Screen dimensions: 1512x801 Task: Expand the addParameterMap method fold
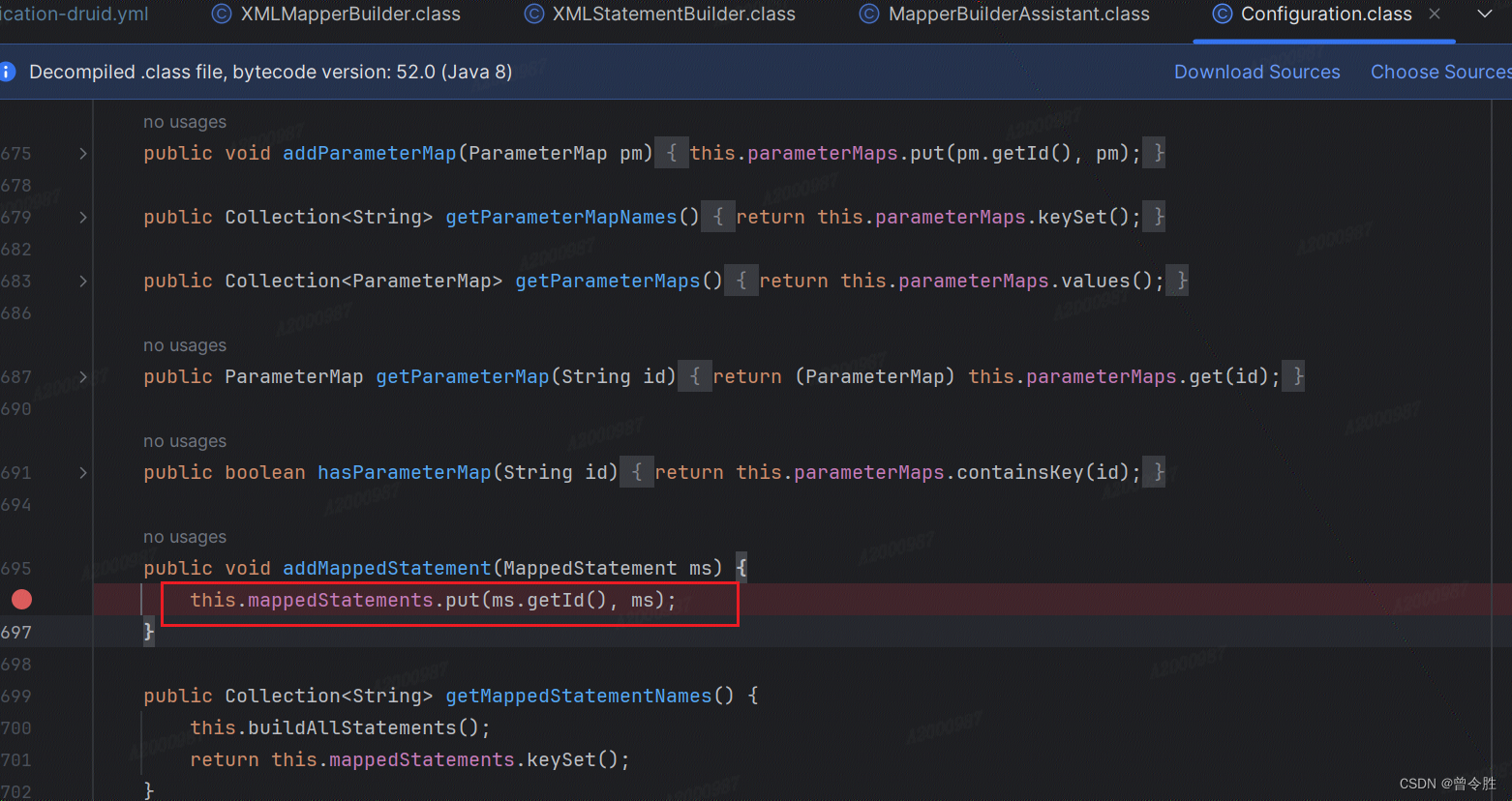pos(83,154)
